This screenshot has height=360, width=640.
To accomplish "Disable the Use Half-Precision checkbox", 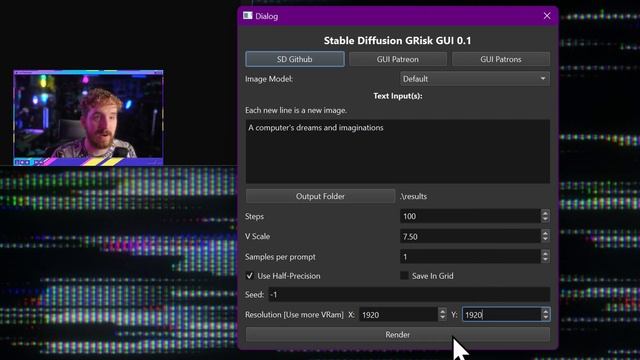I will point(249,276).
